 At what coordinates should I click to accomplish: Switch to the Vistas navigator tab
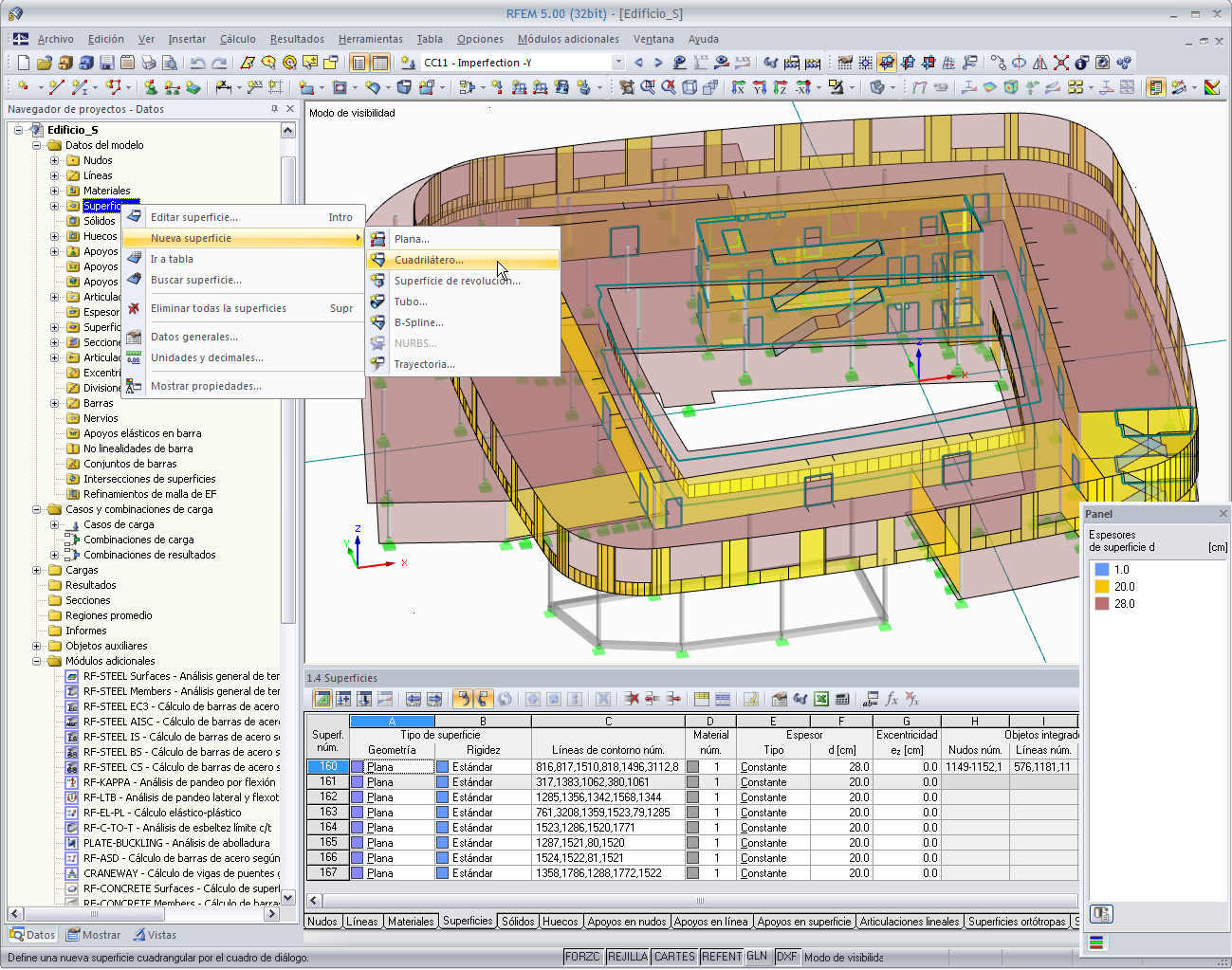154,935
